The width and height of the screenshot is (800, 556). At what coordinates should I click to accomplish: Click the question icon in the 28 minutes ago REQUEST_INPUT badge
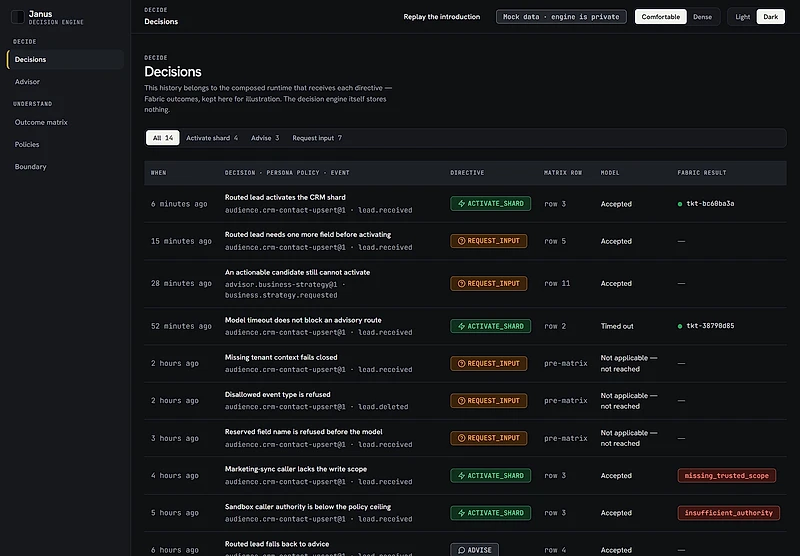(x=461, y=284)
